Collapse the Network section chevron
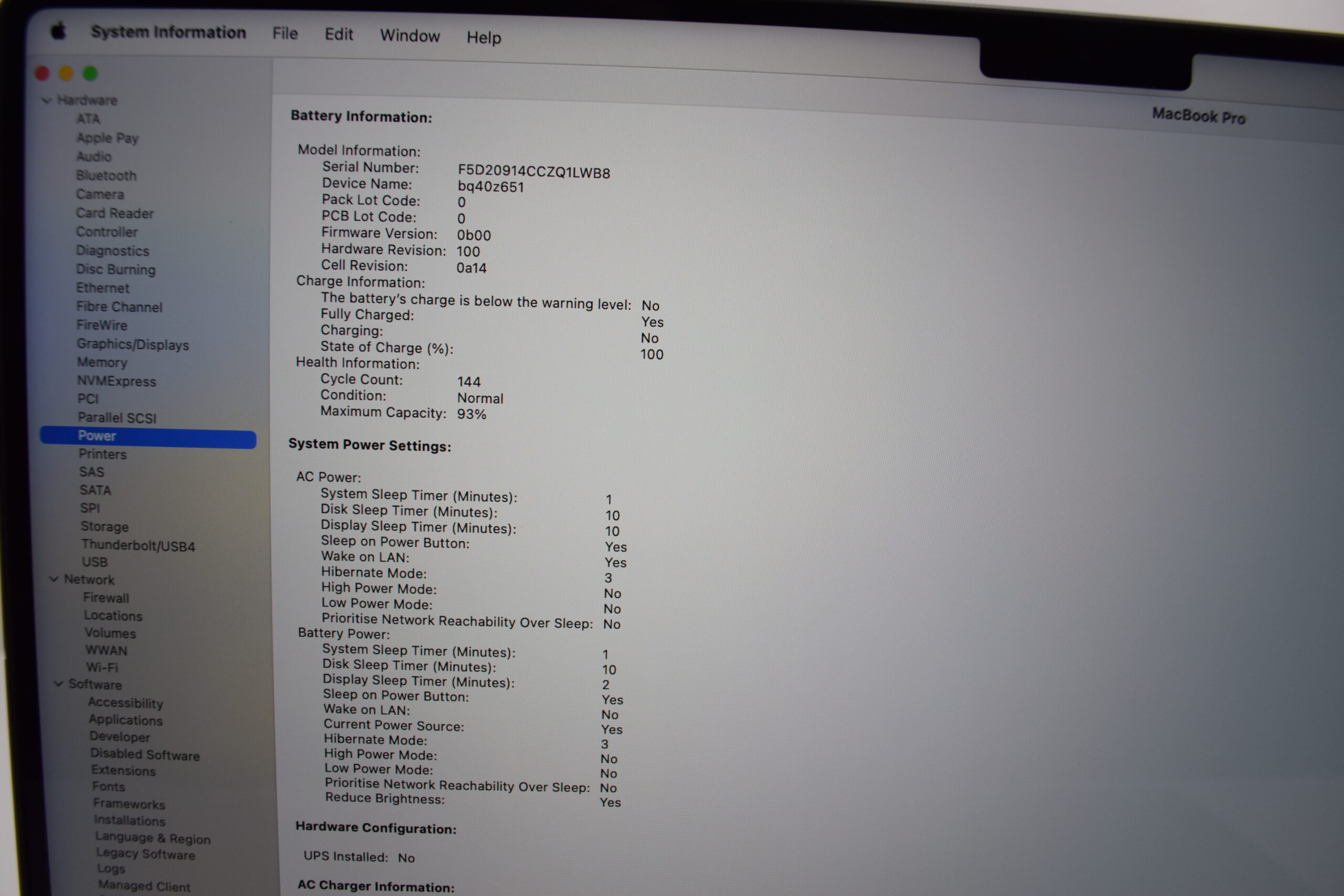The image size is (1344, 896). tap(54, 579)
